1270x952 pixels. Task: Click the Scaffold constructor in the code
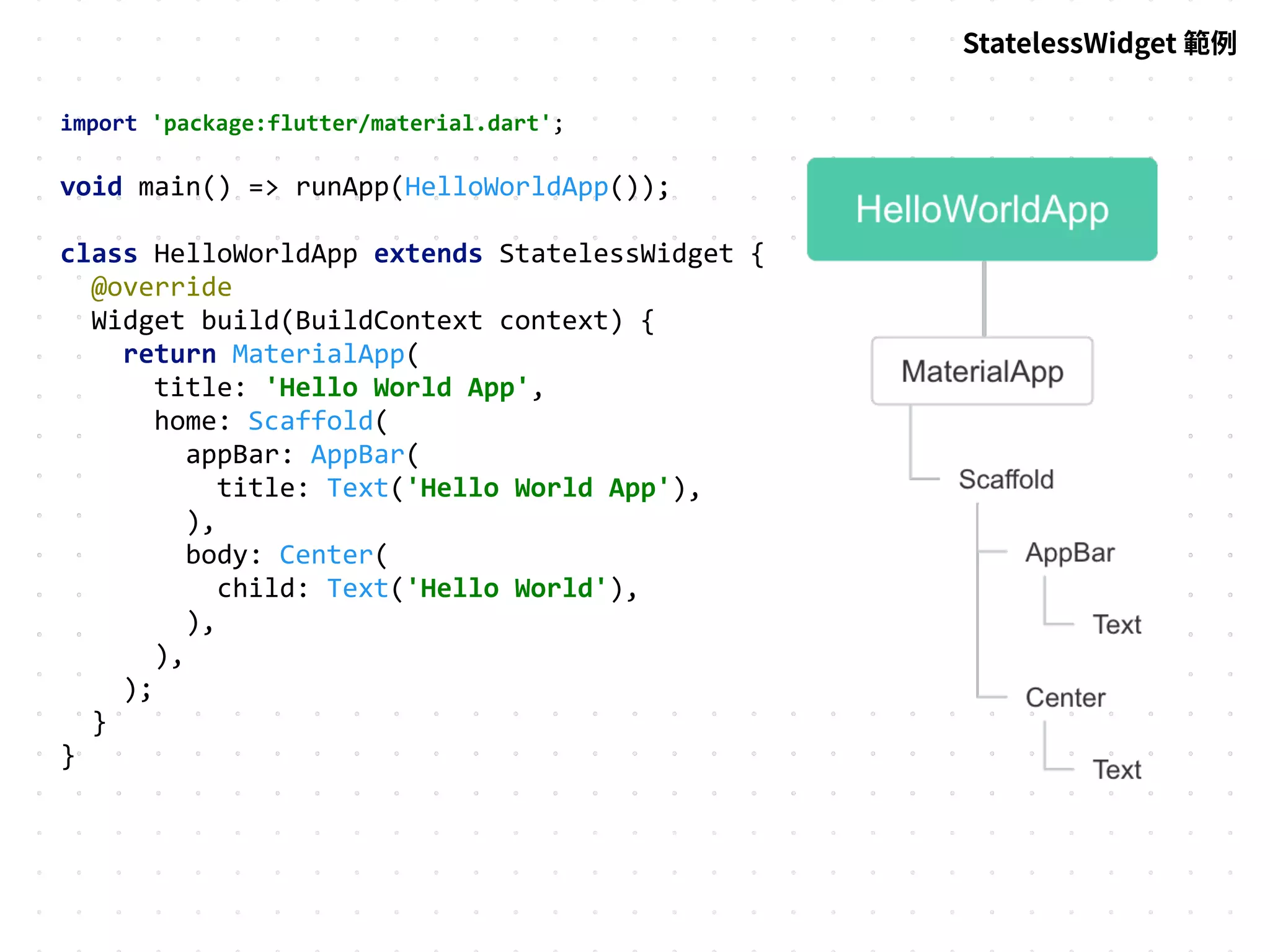pyautogui.click(x=310, y=421)
